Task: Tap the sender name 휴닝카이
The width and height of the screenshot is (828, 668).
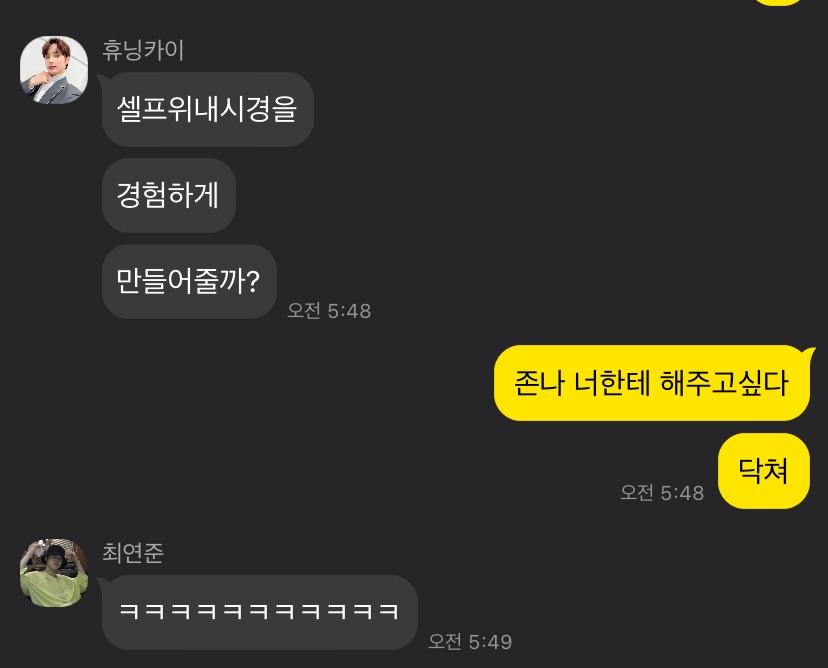Action: 143,51
